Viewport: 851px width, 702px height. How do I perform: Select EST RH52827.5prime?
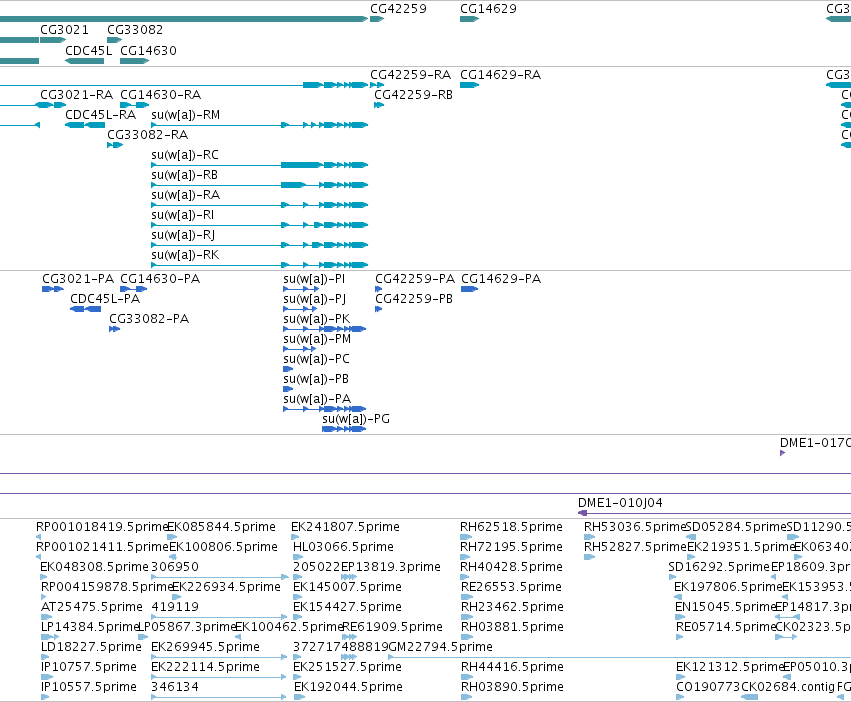pos(636,547)
